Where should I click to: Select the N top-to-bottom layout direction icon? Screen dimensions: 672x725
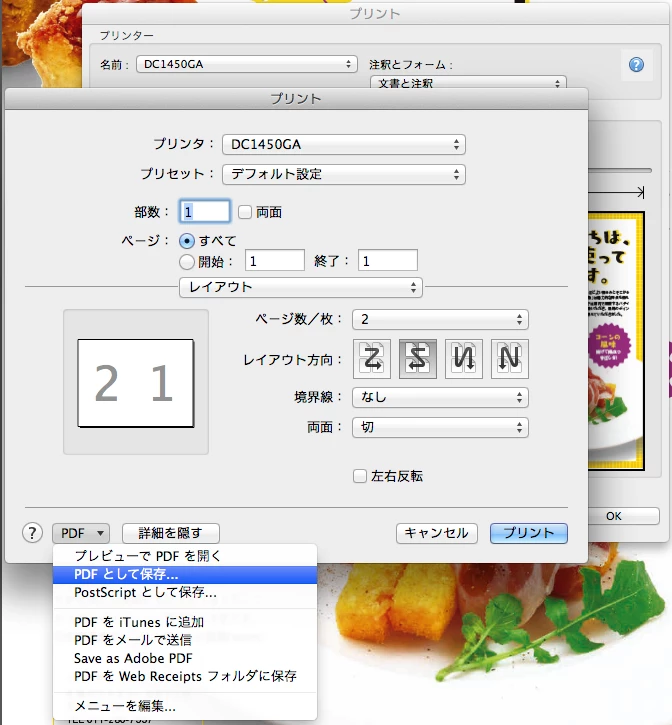(510, 359)
